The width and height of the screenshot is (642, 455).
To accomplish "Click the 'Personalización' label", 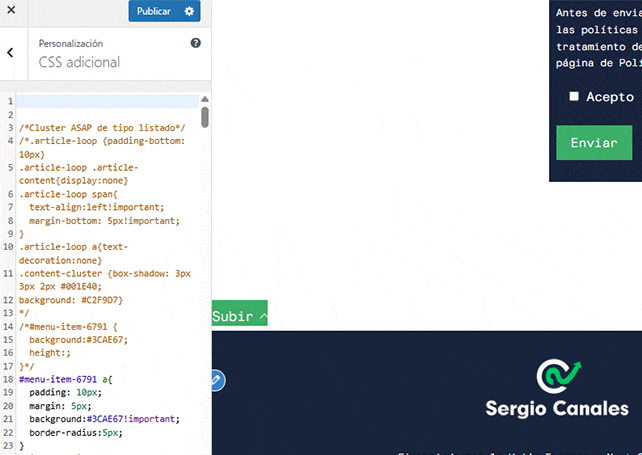I will tap(70, 43).
